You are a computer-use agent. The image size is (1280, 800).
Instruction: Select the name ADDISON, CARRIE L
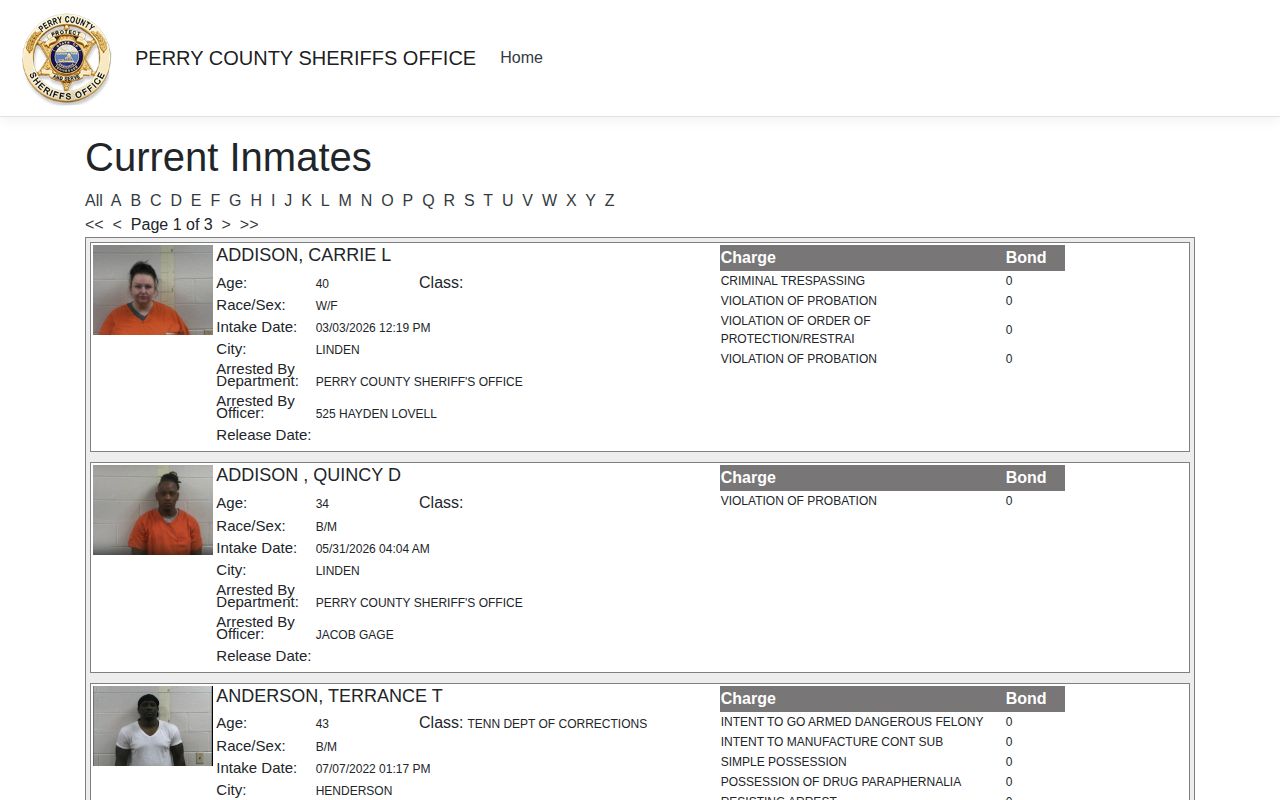pyautogui.click(x=304, y=255)
